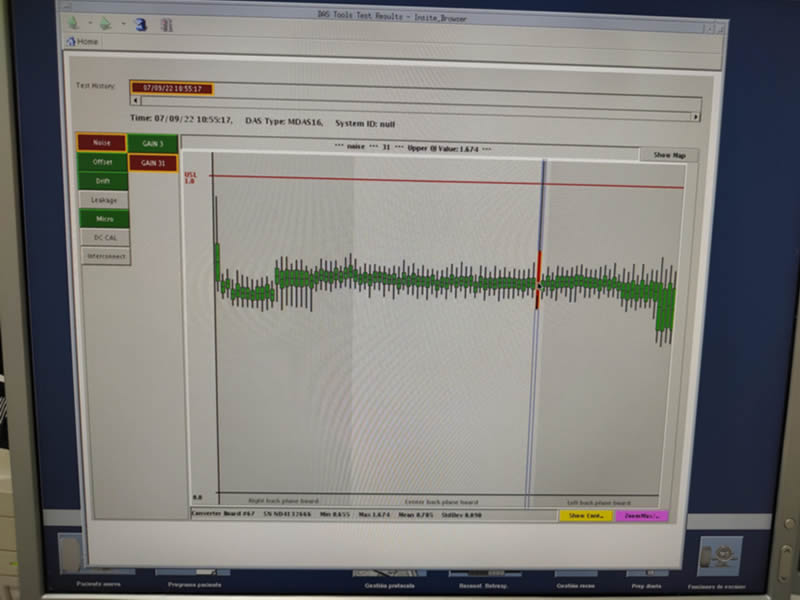This screenshot has width=800, height=600.
Task: Open the Interconnect test results
Action: pos(104,256)
